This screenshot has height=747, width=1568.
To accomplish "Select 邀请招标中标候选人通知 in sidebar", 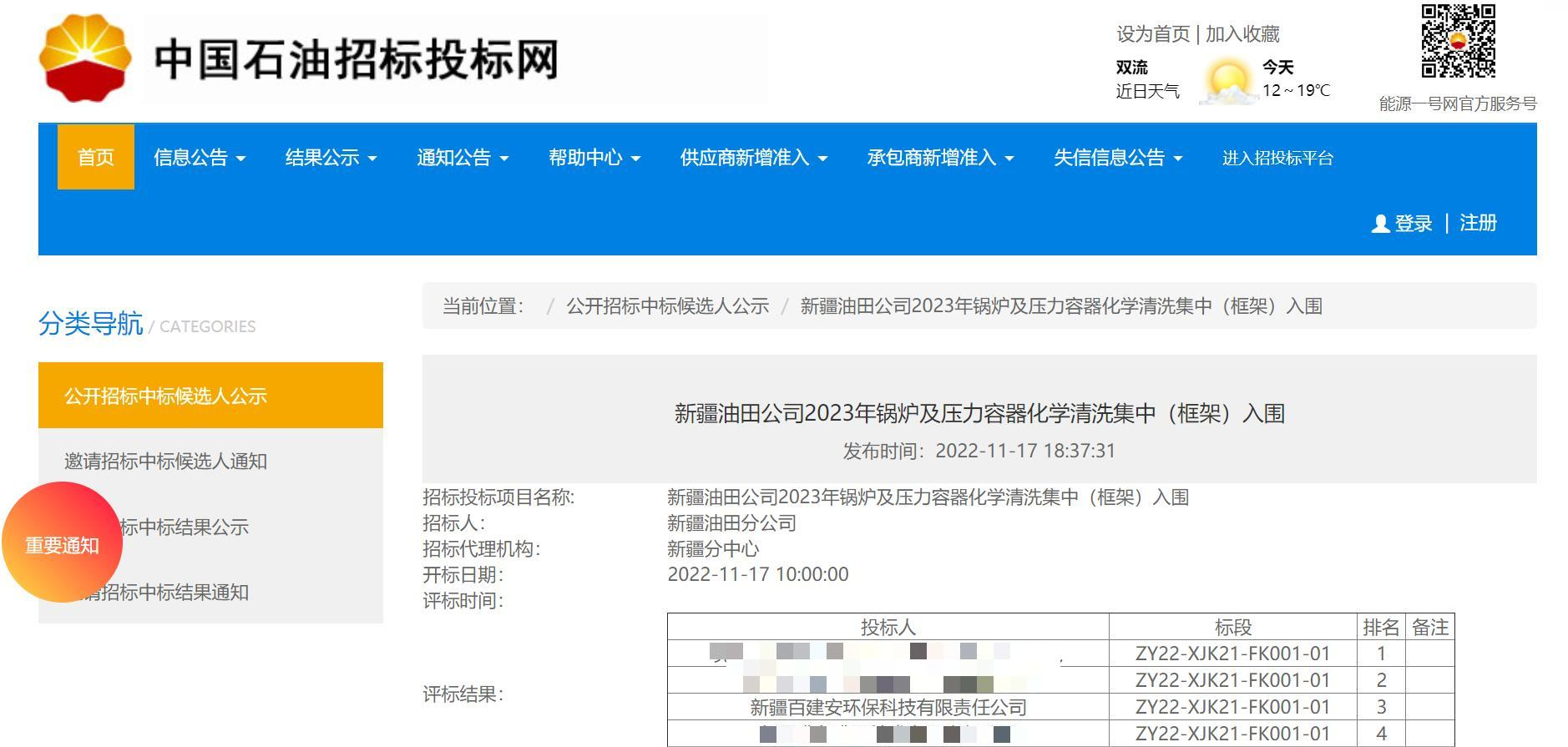I will [x=210, y=461].
